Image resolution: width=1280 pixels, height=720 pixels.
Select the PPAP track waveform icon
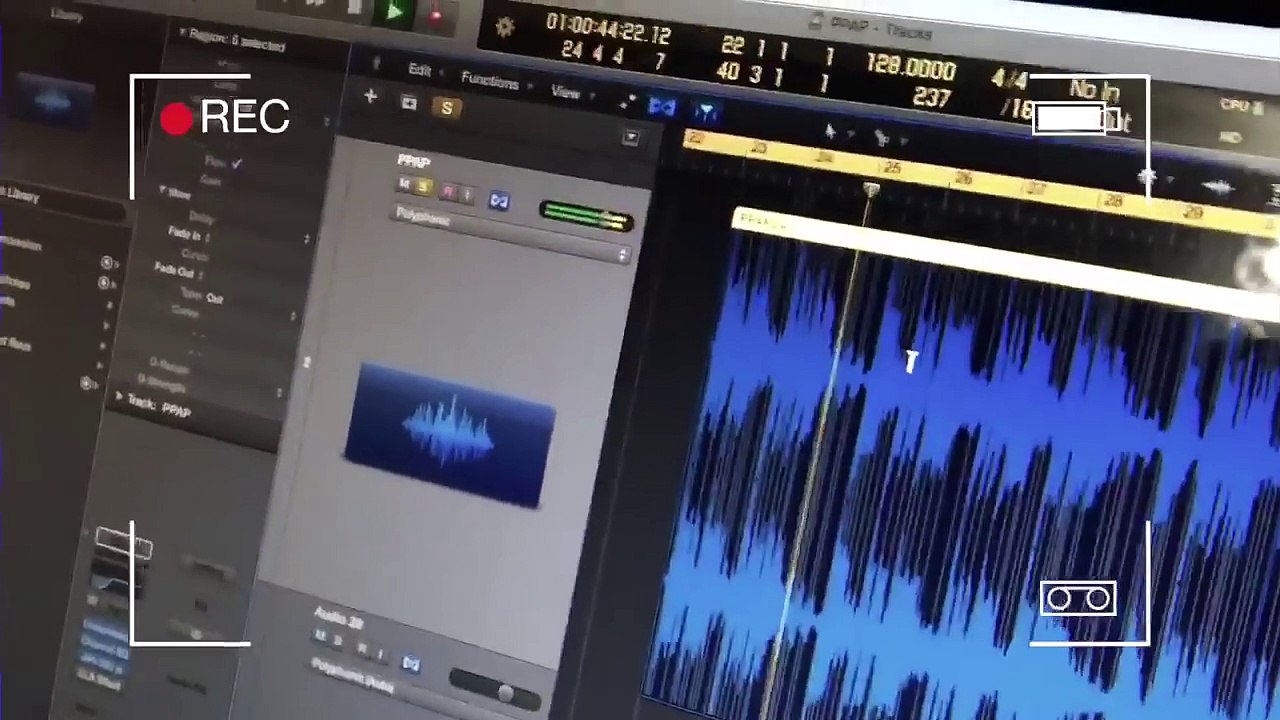click(449, 435)
